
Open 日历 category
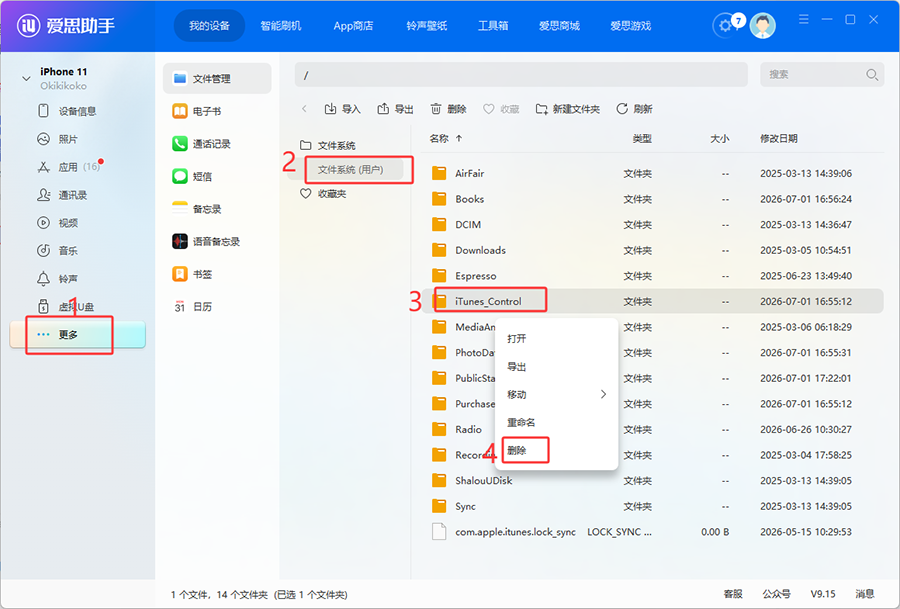[x=192, y=307]
